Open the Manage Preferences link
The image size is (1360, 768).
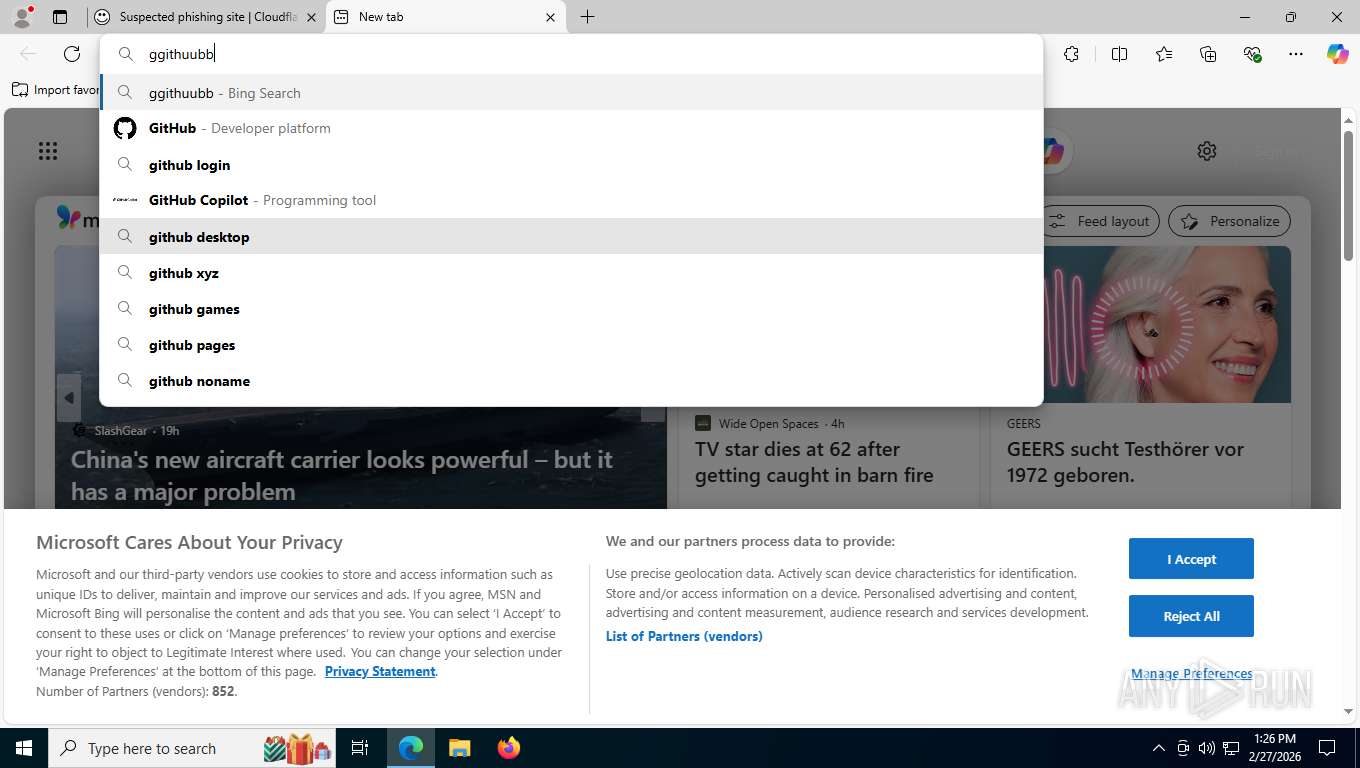coord(1191,673)
